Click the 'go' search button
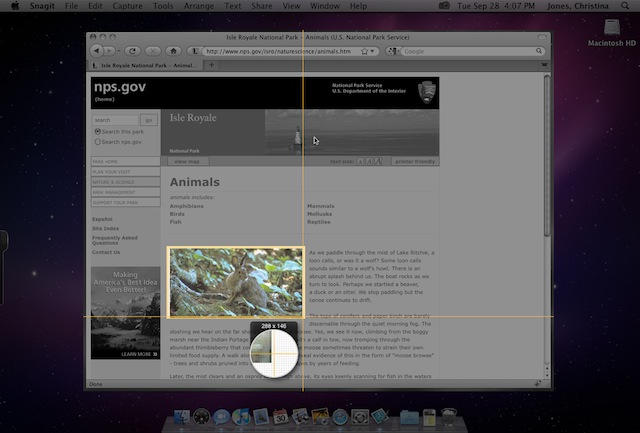Image resolution: width=640 pixels, height=433 pixels. coord(149,120)
